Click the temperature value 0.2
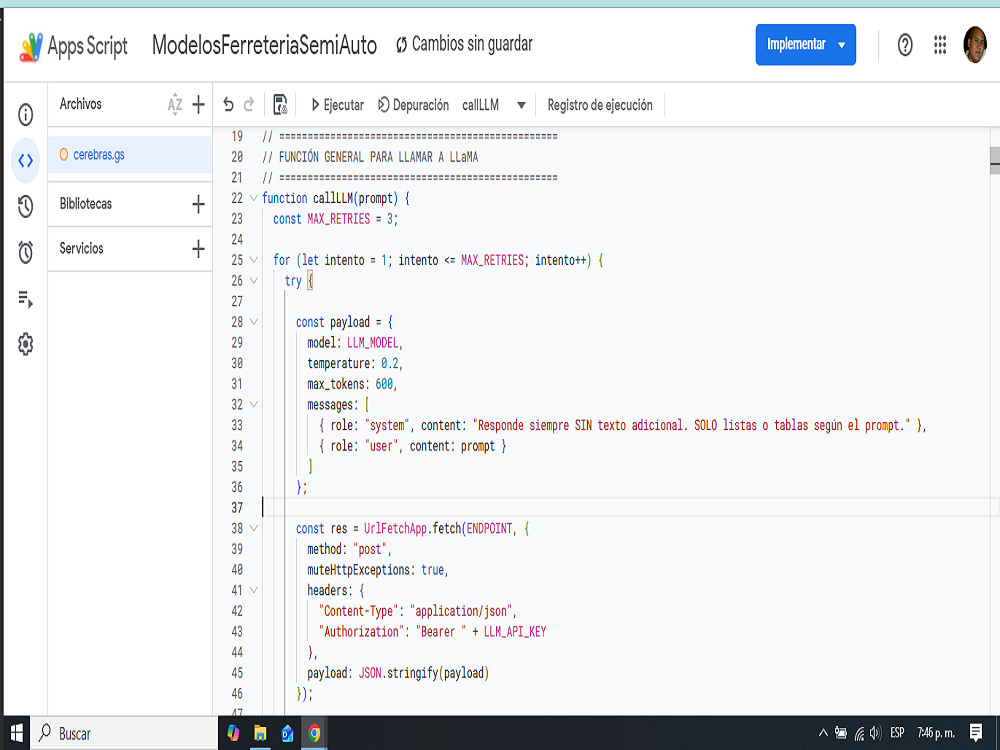Viewport: 1000px width, 750px height. tap(390, 364)
